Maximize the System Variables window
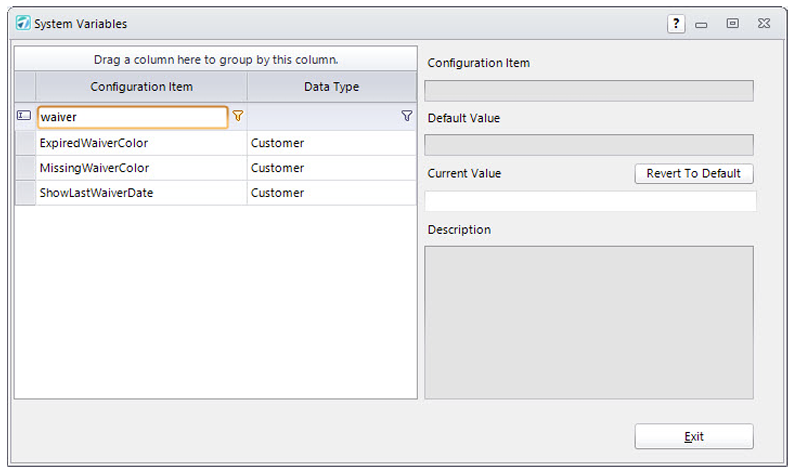 coord(732,23)
